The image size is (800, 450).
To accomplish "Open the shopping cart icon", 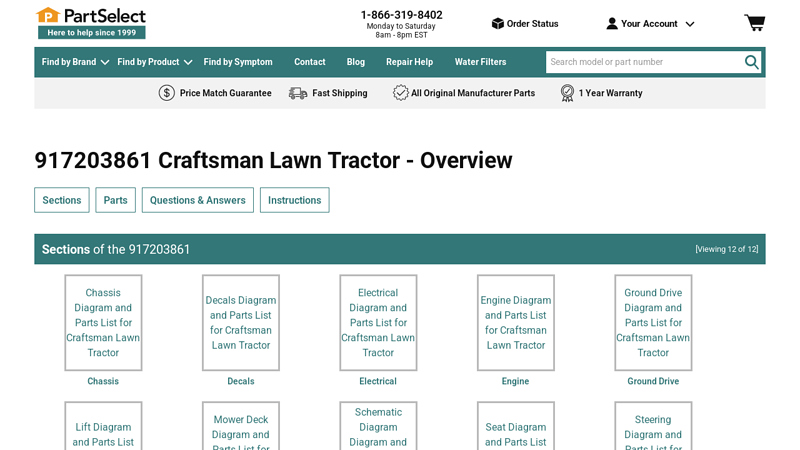I will click(x=755, y=23).
